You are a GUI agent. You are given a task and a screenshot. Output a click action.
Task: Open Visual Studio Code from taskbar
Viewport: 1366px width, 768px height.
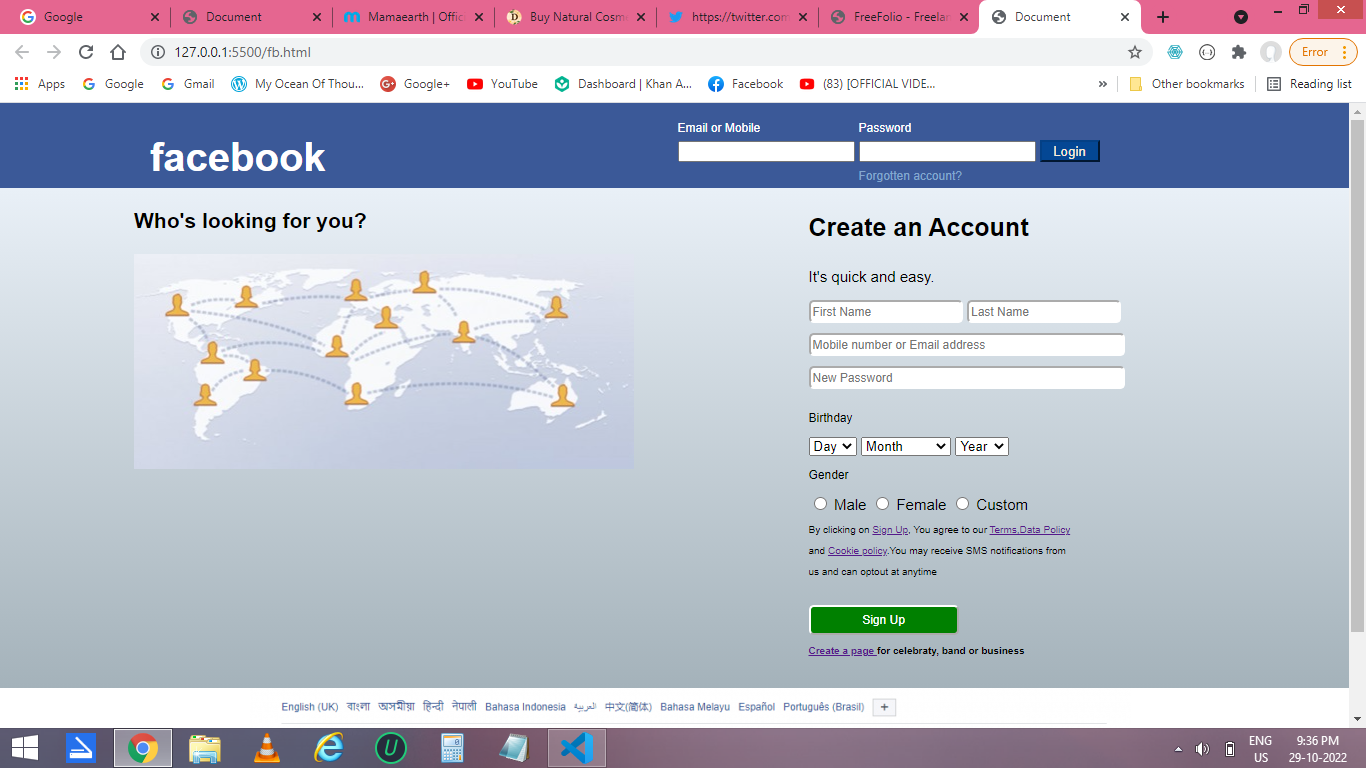(x=577, y=748)
